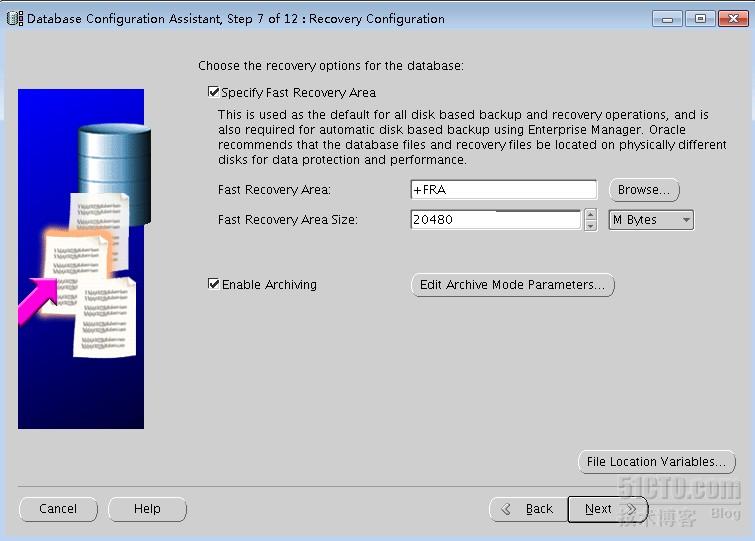Image resolution: width=755 pixels, height=541 pixels.
Task: Click the Database Configuration Assistant title icon
Action: click(x=14, y=19)
